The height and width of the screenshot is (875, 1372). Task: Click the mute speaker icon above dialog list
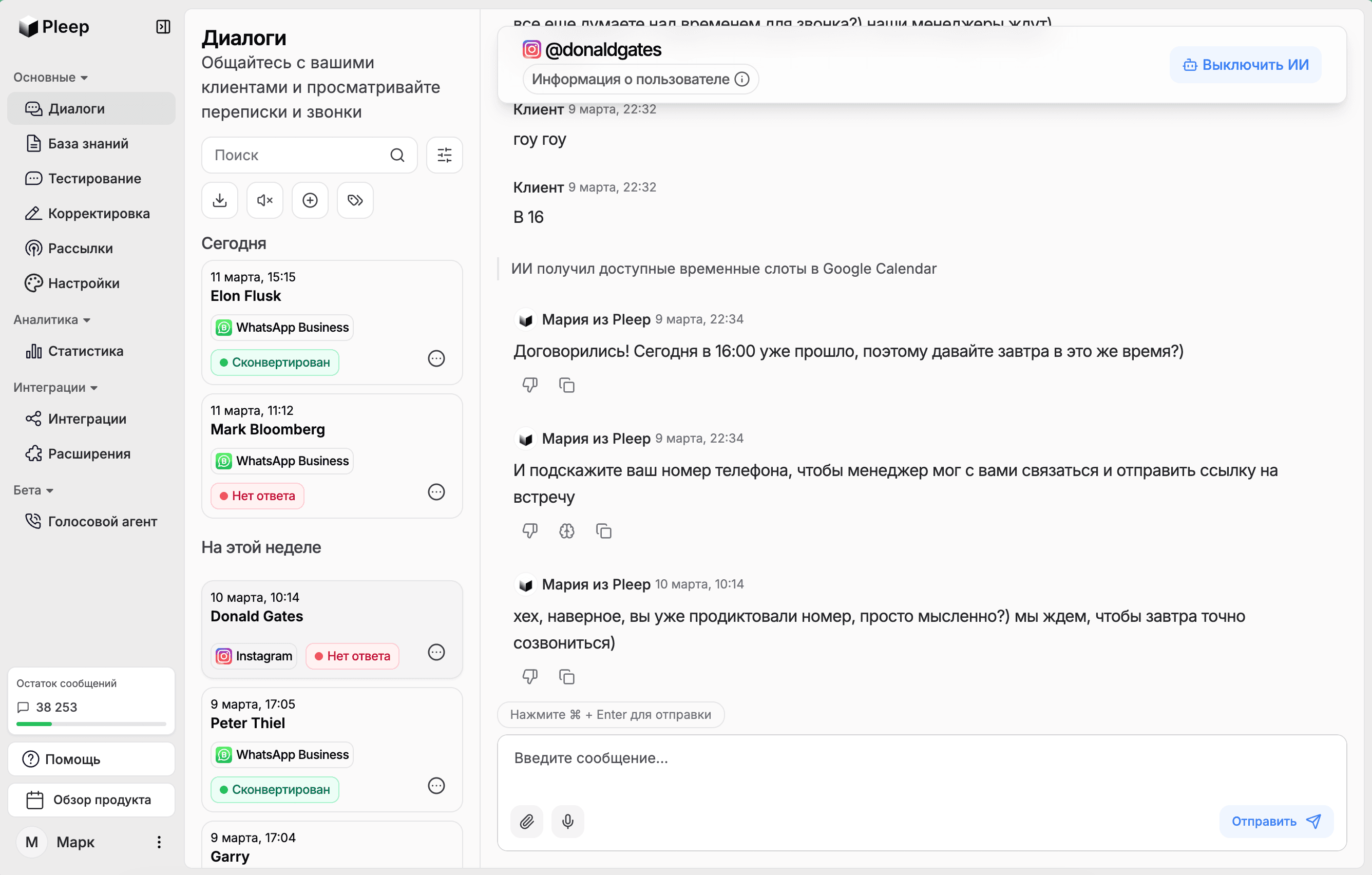(x=264, y=200)
